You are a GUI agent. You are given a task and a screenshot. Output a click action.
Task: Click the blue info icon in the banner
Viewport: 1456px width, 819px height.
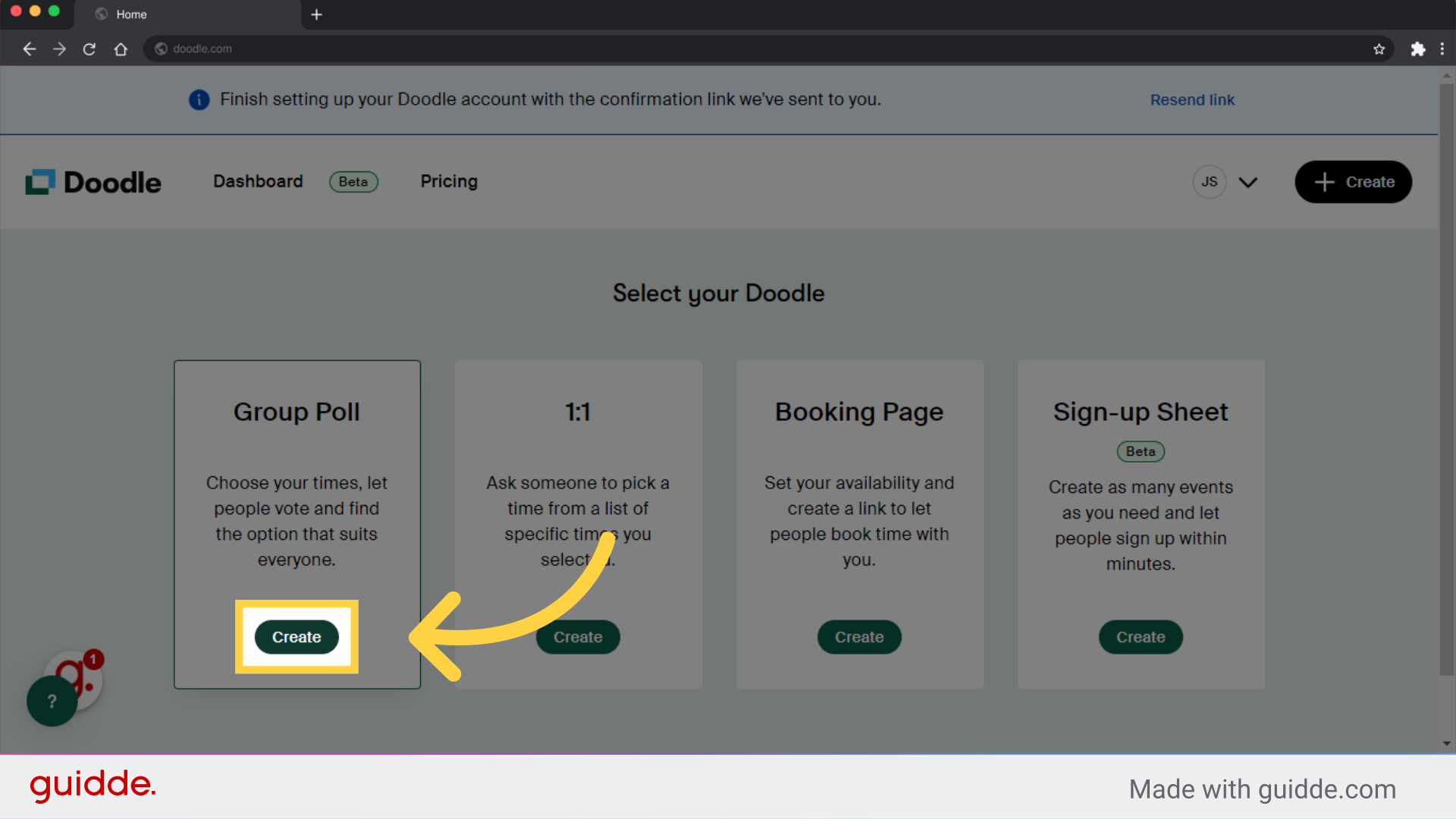(x=199, y=99)
